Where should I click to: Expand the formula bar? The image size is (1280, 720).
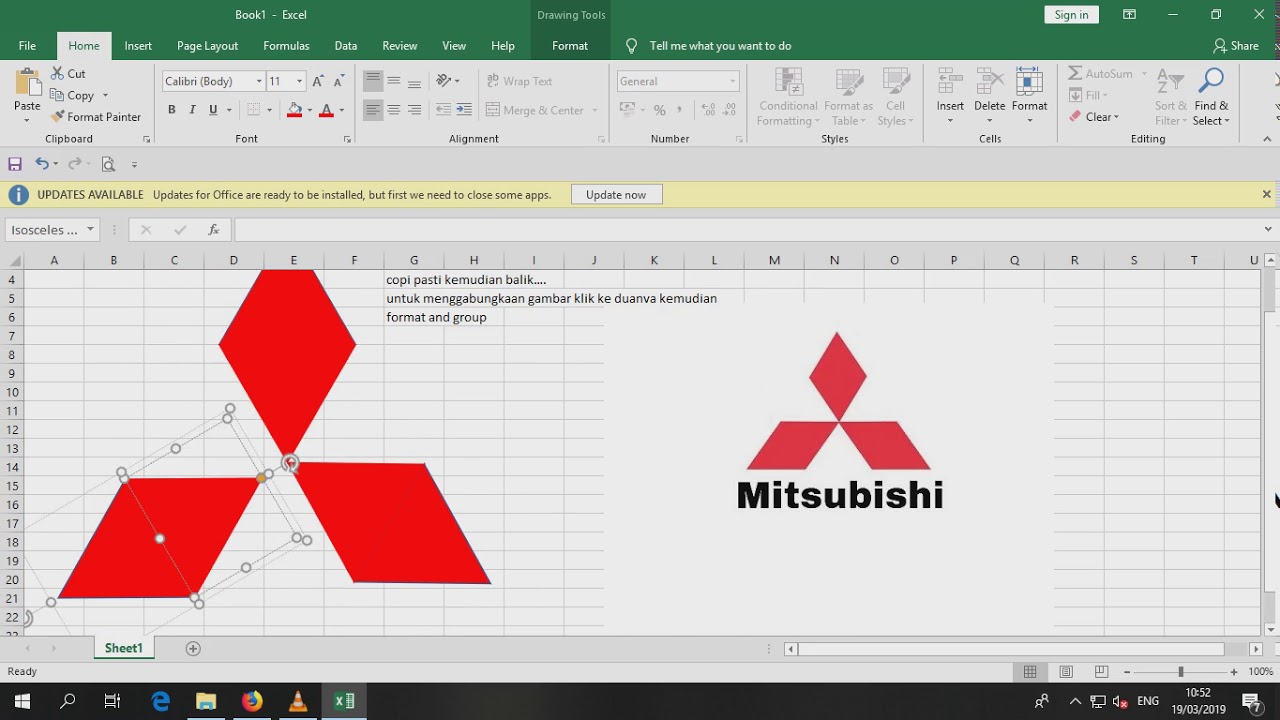(1268, 230)
